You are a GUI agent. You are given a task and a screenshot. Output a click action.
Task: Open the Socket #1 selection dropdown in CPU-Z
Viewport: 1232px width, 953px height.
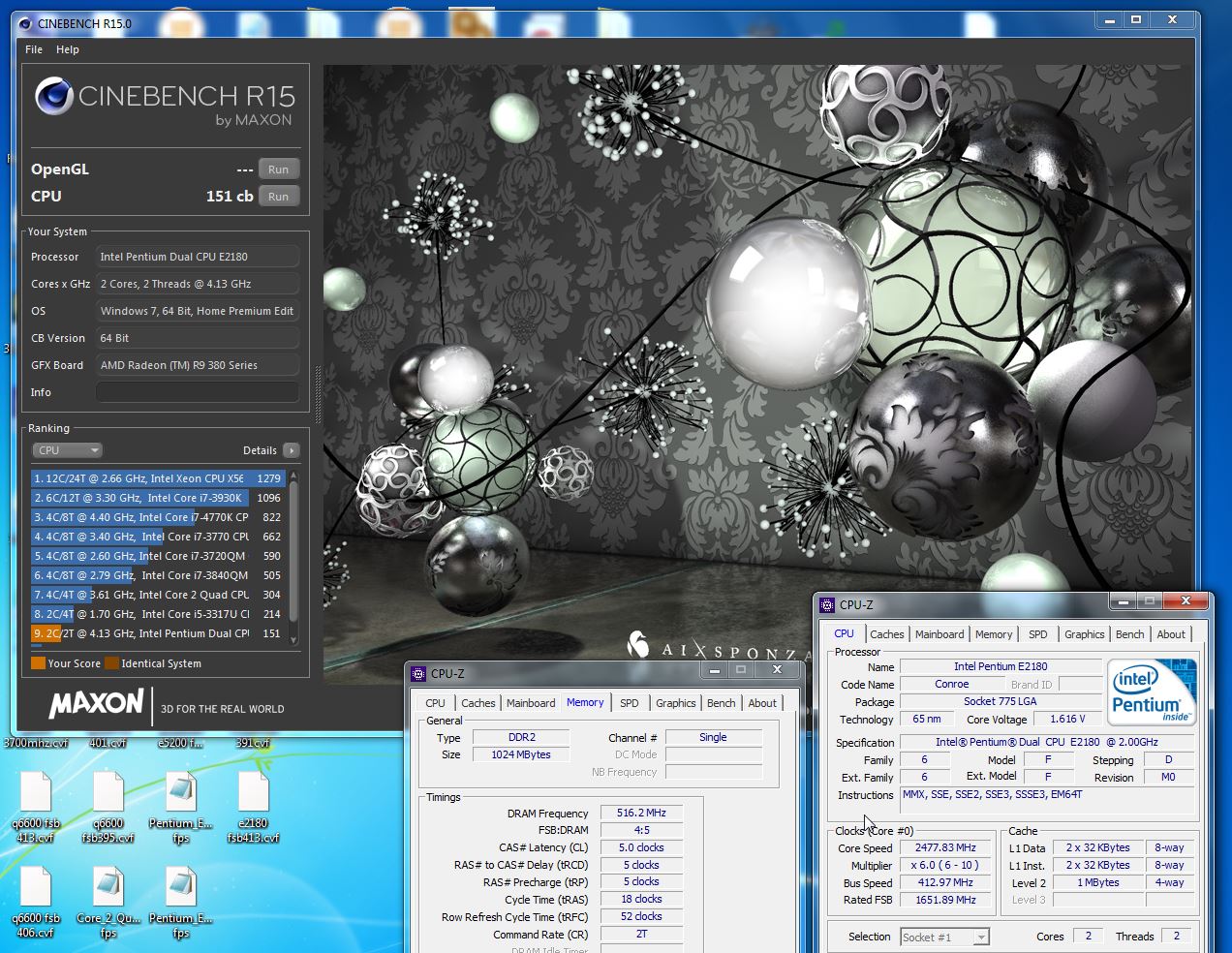point(944,937)
